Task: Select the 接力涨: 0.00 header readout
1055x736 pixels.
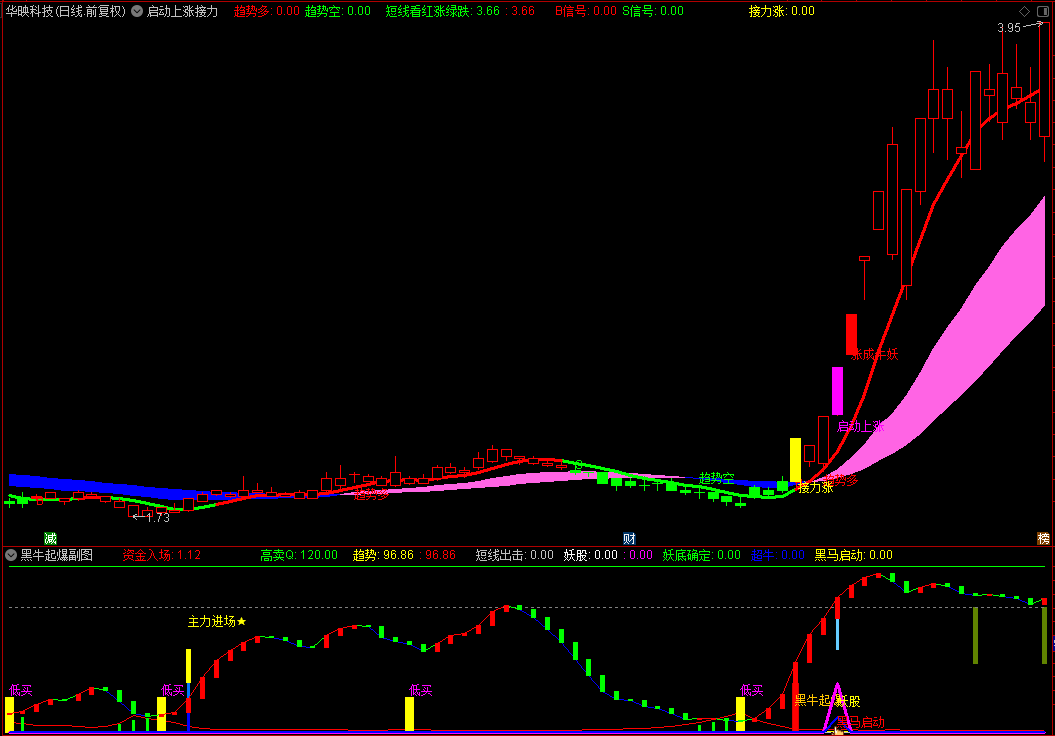Action: (x=782, y=11)
